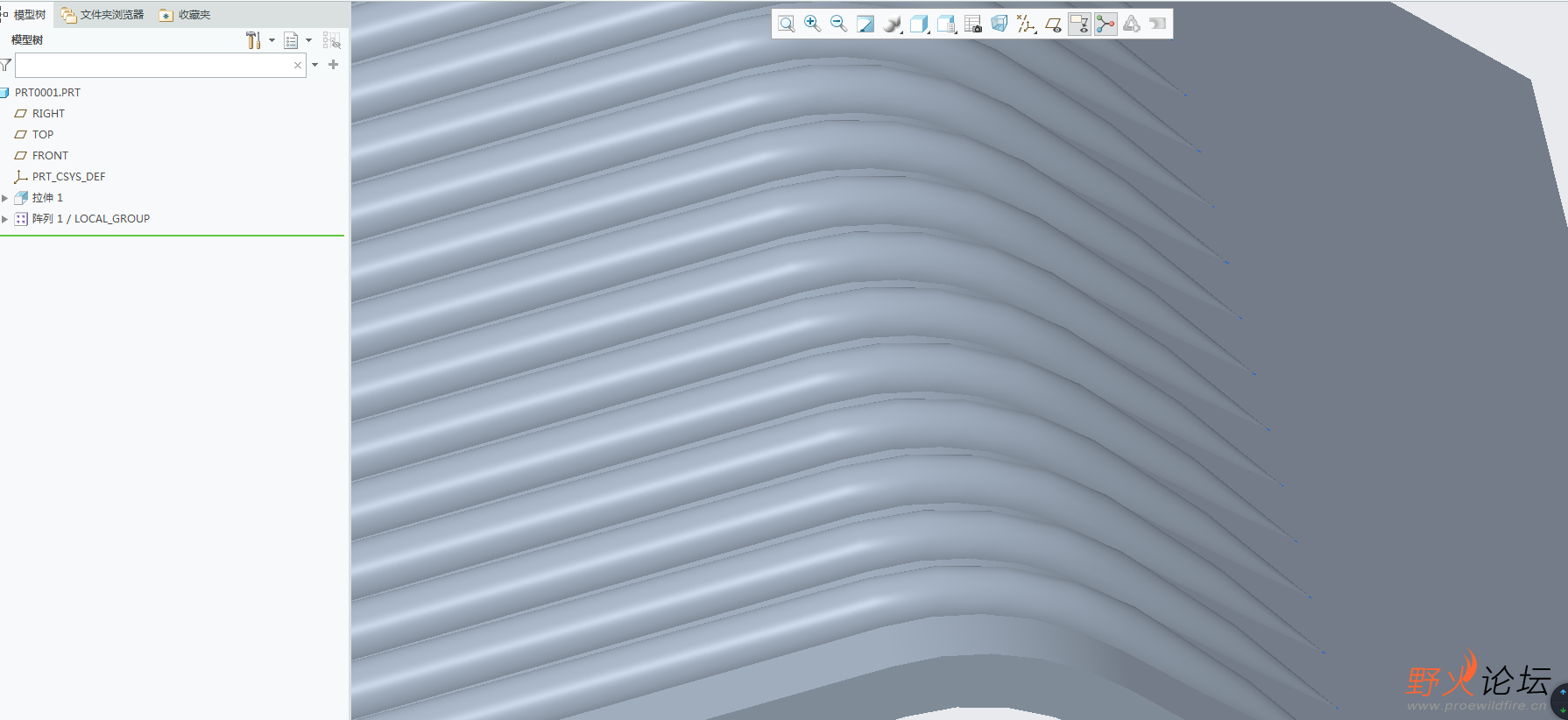Click the Zoom Out icon

(x=839, y=25)
